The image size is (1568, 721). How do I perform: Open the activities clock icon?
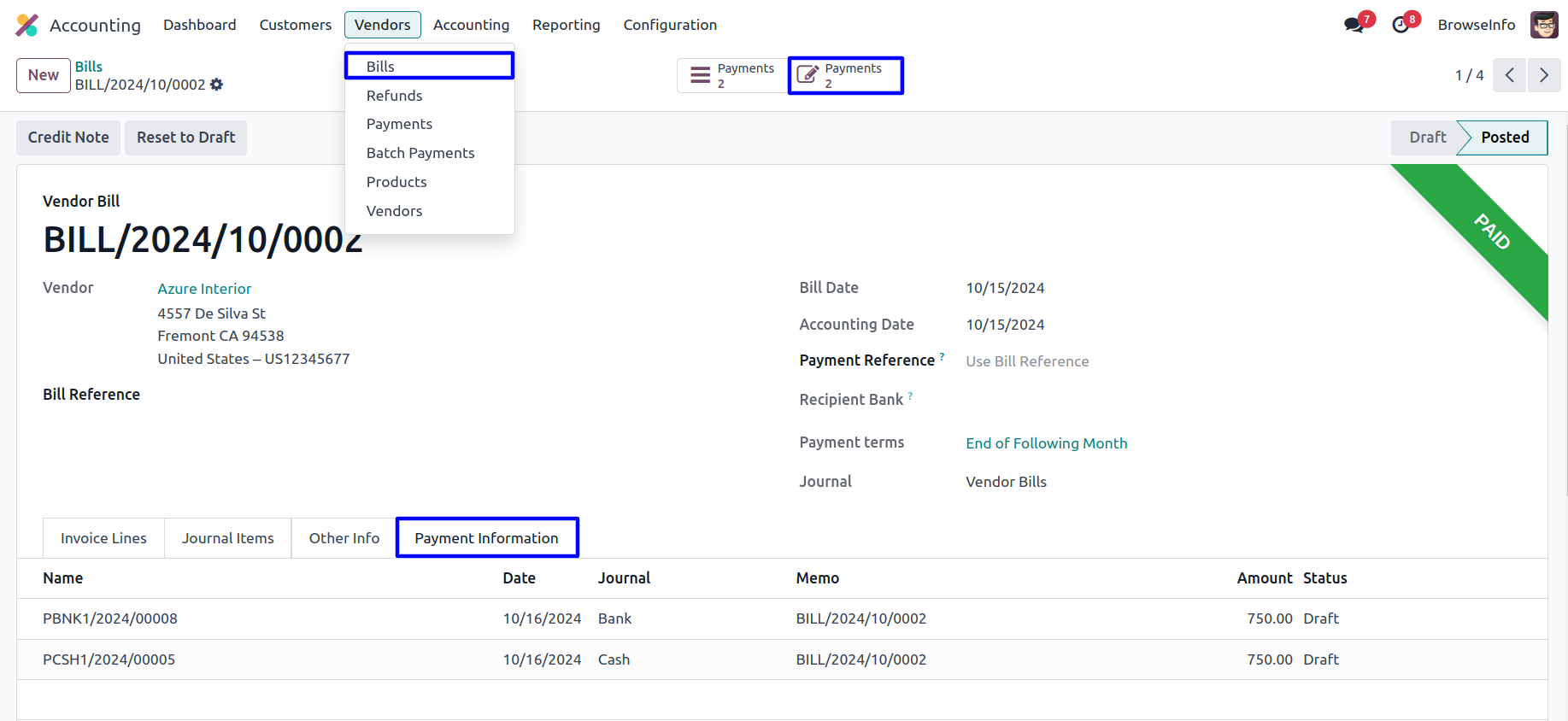(1401, 25)
